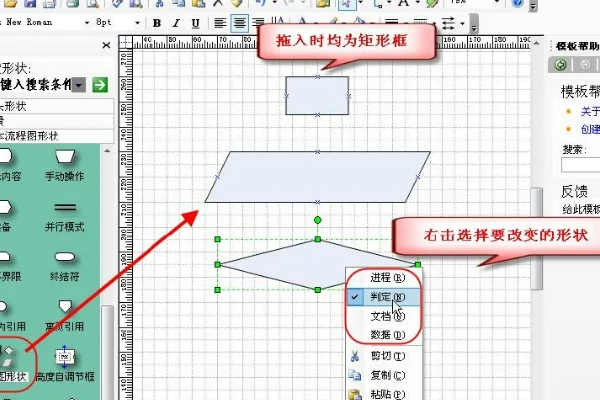600x400 pixels.
Task: Click the stencil scrollbar up arrow
Action: pyautogui.click(x=107, y=151)
